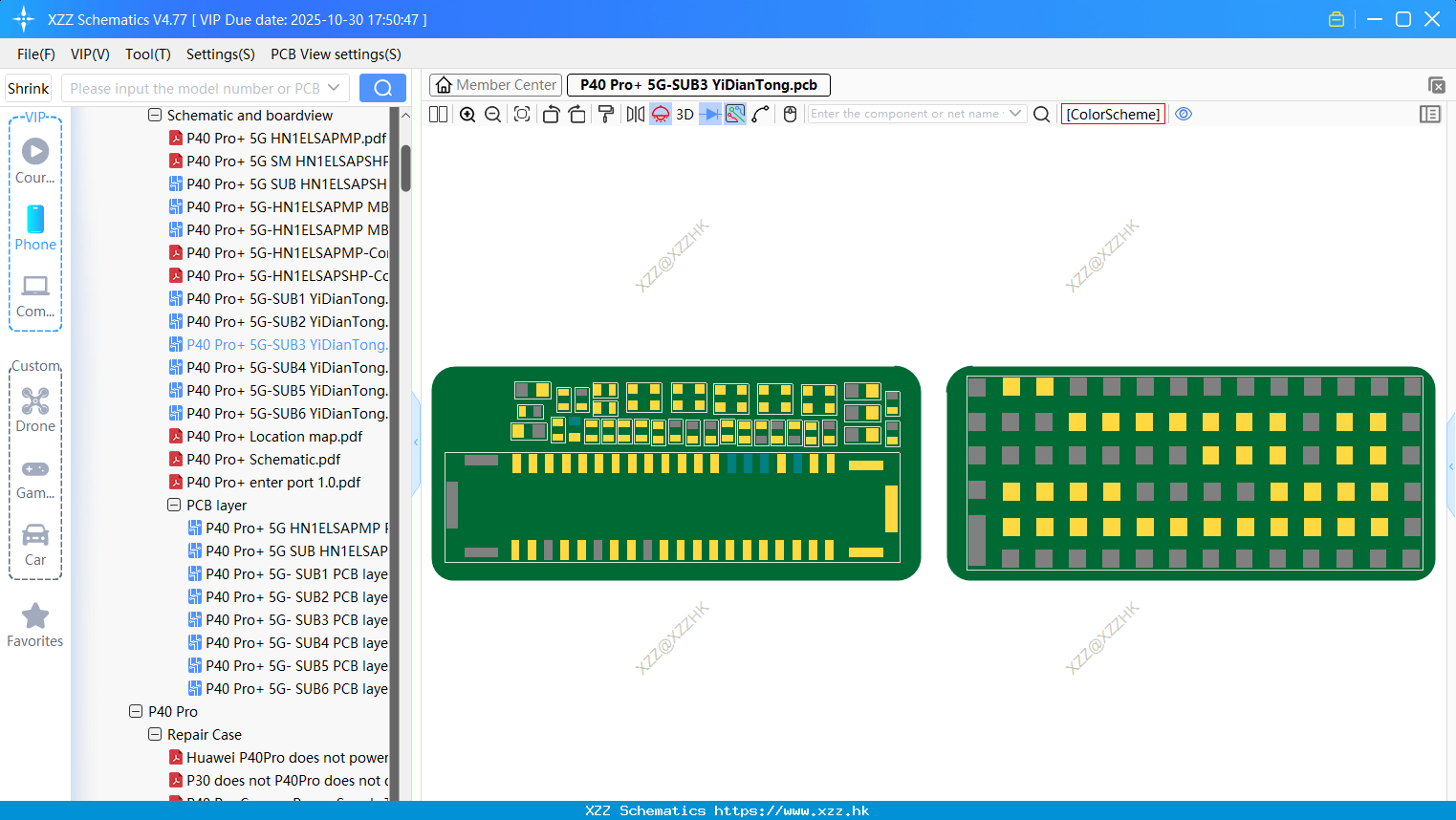Select the paint roller format tool
1456x820 pixels.
(x=606, y=114)
